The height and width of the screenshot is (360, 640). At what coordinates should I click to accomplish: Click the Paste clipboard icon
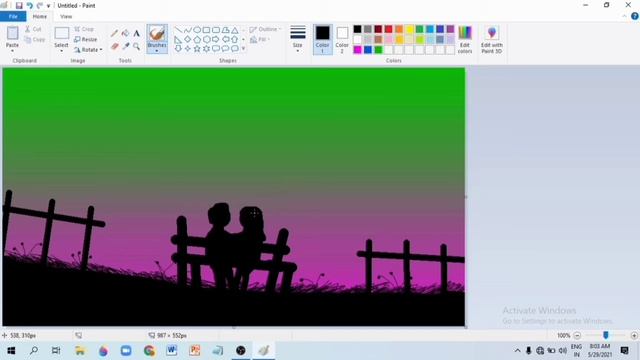12,33
